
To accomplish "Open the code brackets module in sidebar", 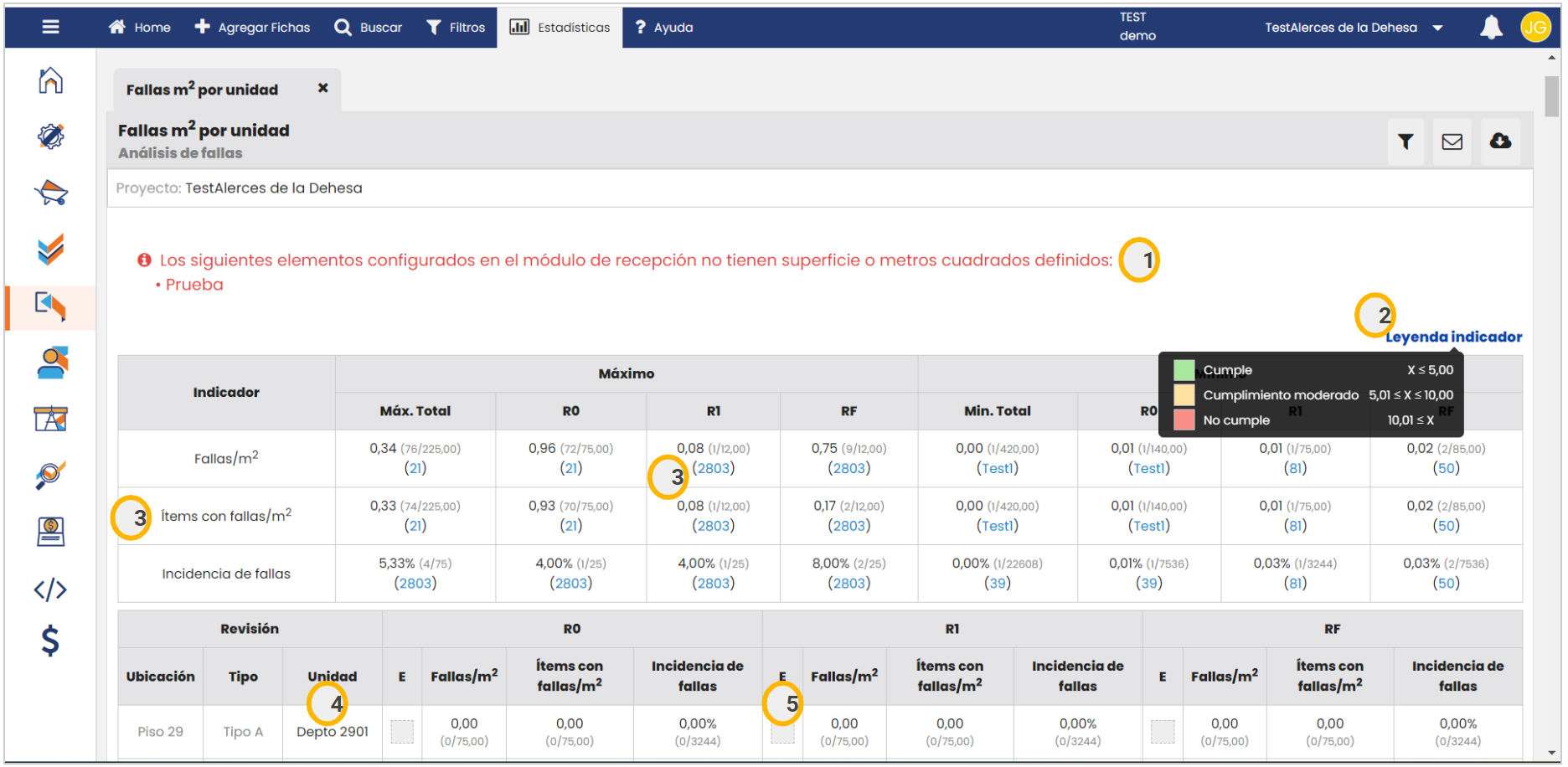I will tap(50, 589).
